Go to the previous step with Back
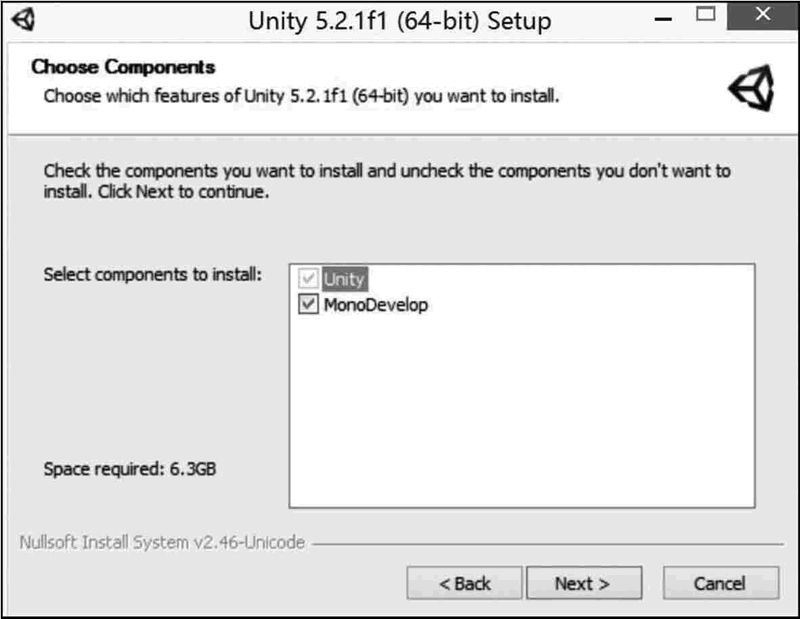This screenshot has height=619, width=800. (x=464, y=583)
